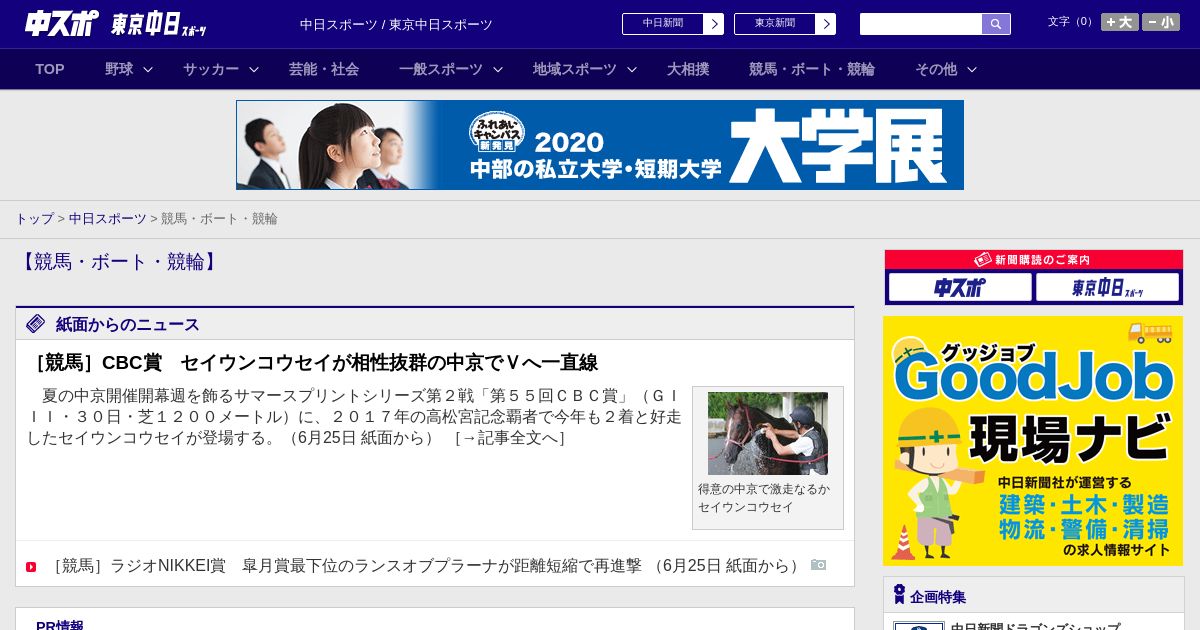Open the 一般スポーツ menu

tap(441, 69)
